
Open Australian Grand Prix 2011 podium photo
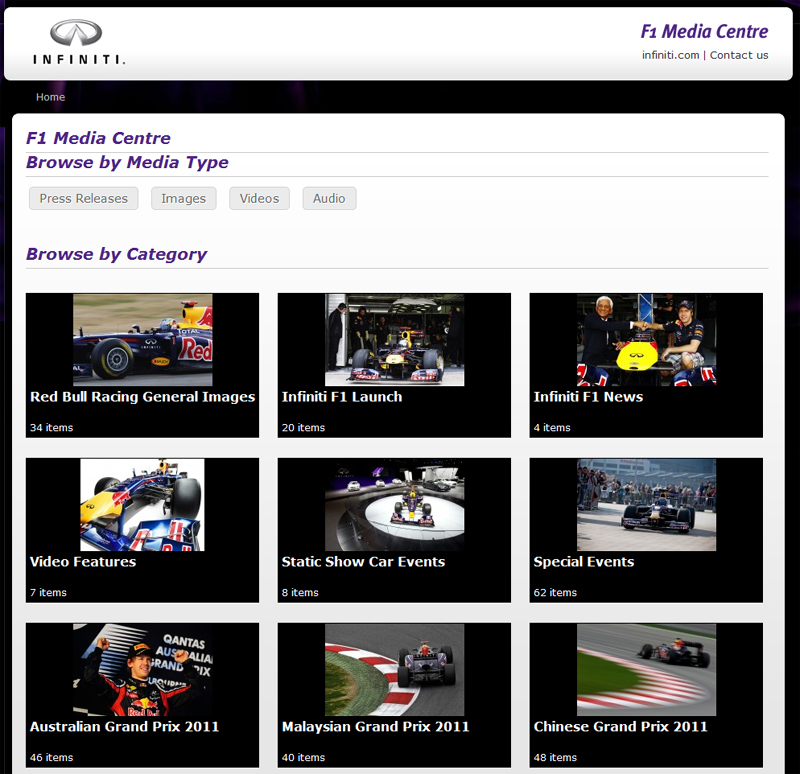coord(142,669)
